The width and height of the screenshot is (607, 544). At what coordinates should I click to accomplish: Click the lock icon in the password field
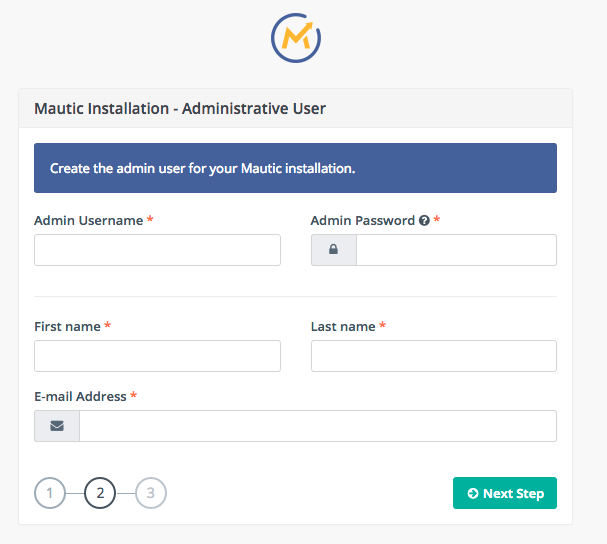(333, 250)
